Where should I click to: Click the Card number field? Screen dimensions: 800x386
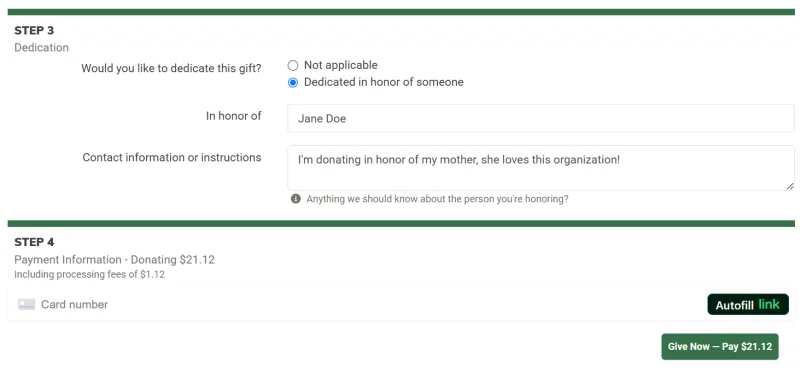(x=357, y=304)
